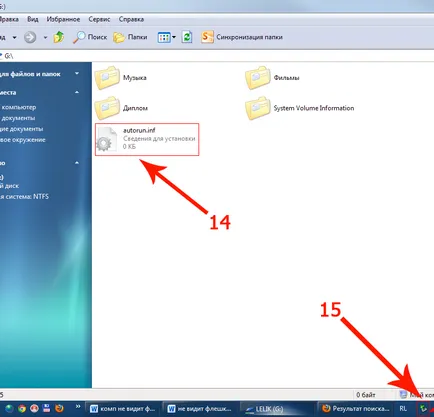
Task: Select the System Volume Information folder
Action: point(300,108)
